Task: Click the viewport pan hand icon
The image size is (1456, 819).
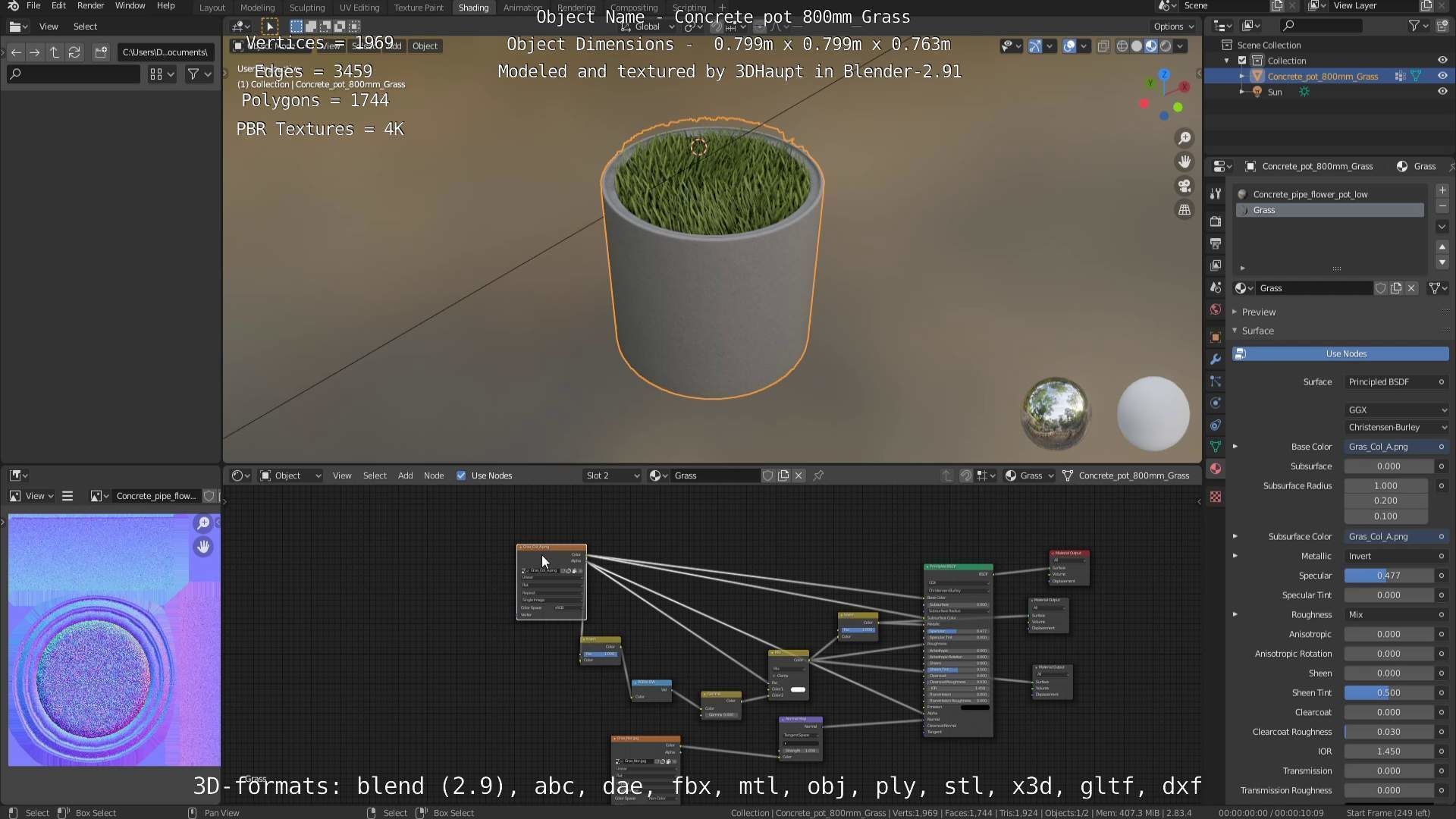Action: point(1184,162)
